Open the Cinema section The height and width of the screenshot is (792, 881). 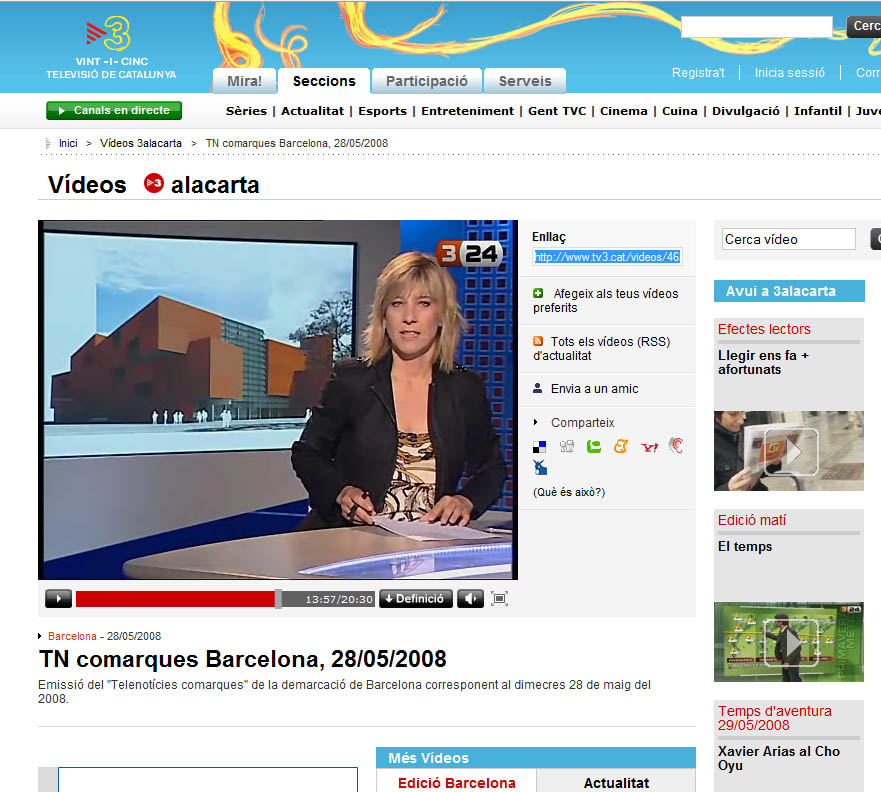624,111
